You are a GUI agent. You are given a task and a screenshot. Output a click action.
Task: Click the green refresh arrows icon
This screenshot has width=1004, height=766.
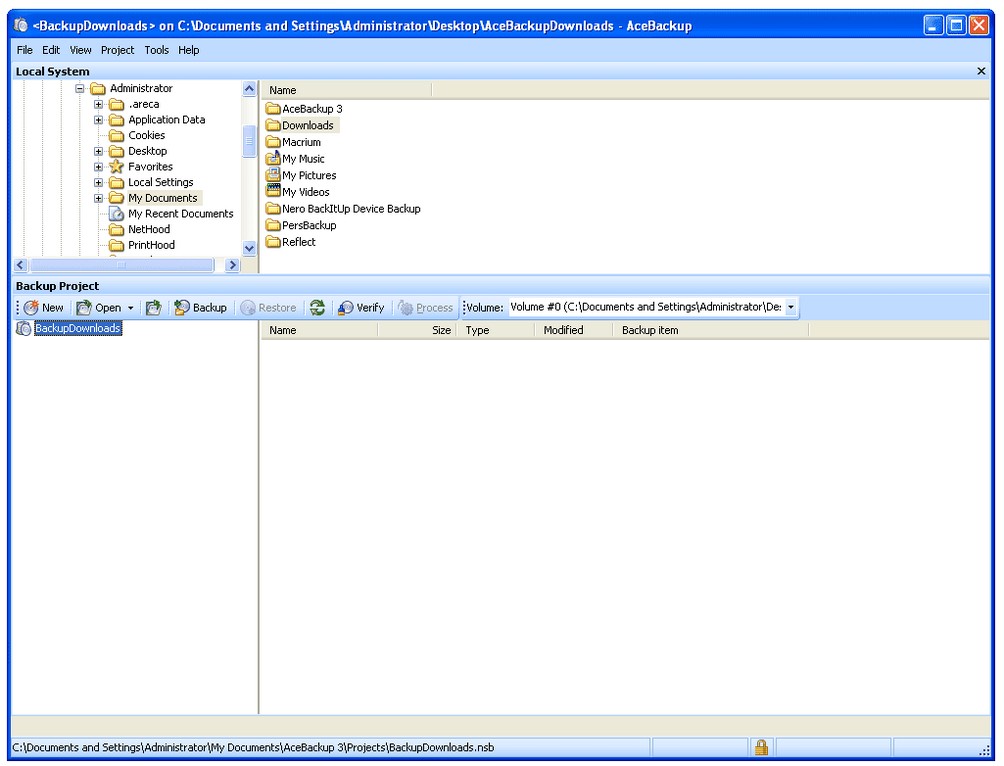pos(317,307)
